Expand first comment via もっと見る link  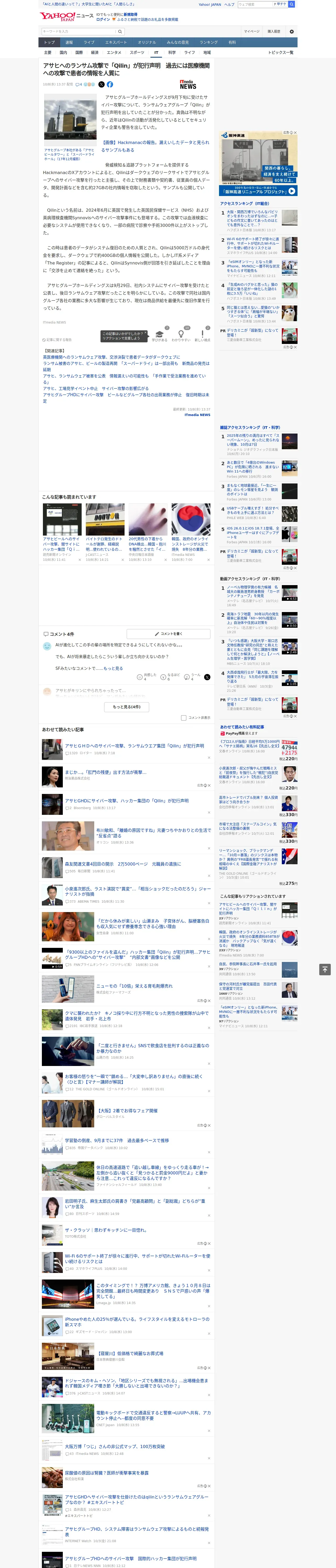click(113, 668)
